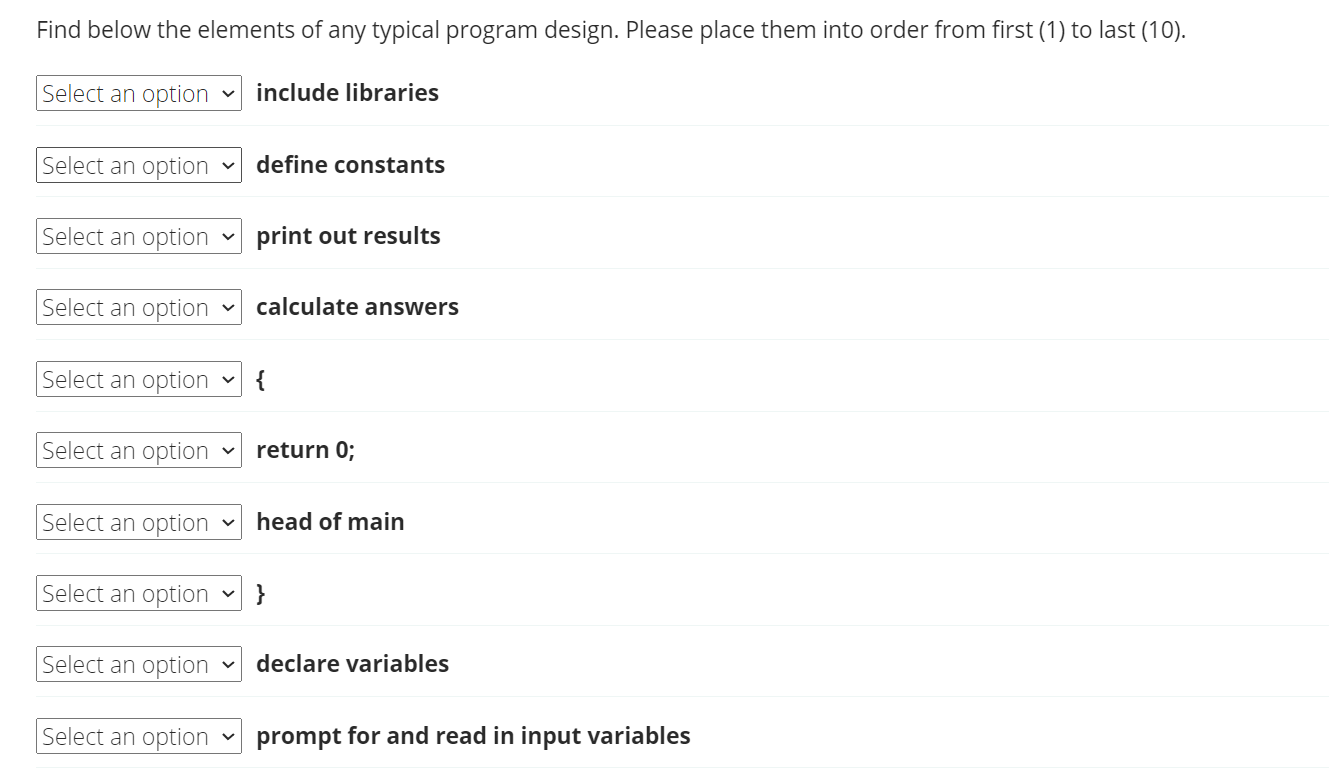Click the chevron on the "define constants" selector

point(228,164)
